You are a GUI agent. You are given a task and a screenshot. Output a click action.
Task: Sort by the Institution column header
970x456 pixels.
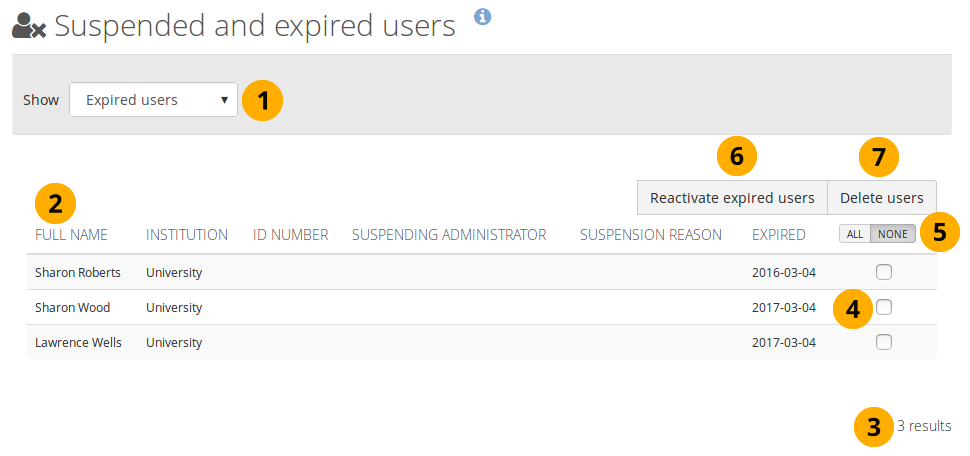(187, 235)
